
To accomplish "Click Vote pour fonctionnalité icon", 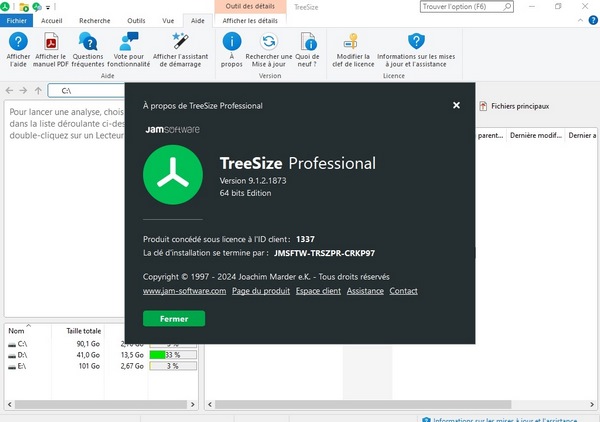I will (x=129, y=41).
